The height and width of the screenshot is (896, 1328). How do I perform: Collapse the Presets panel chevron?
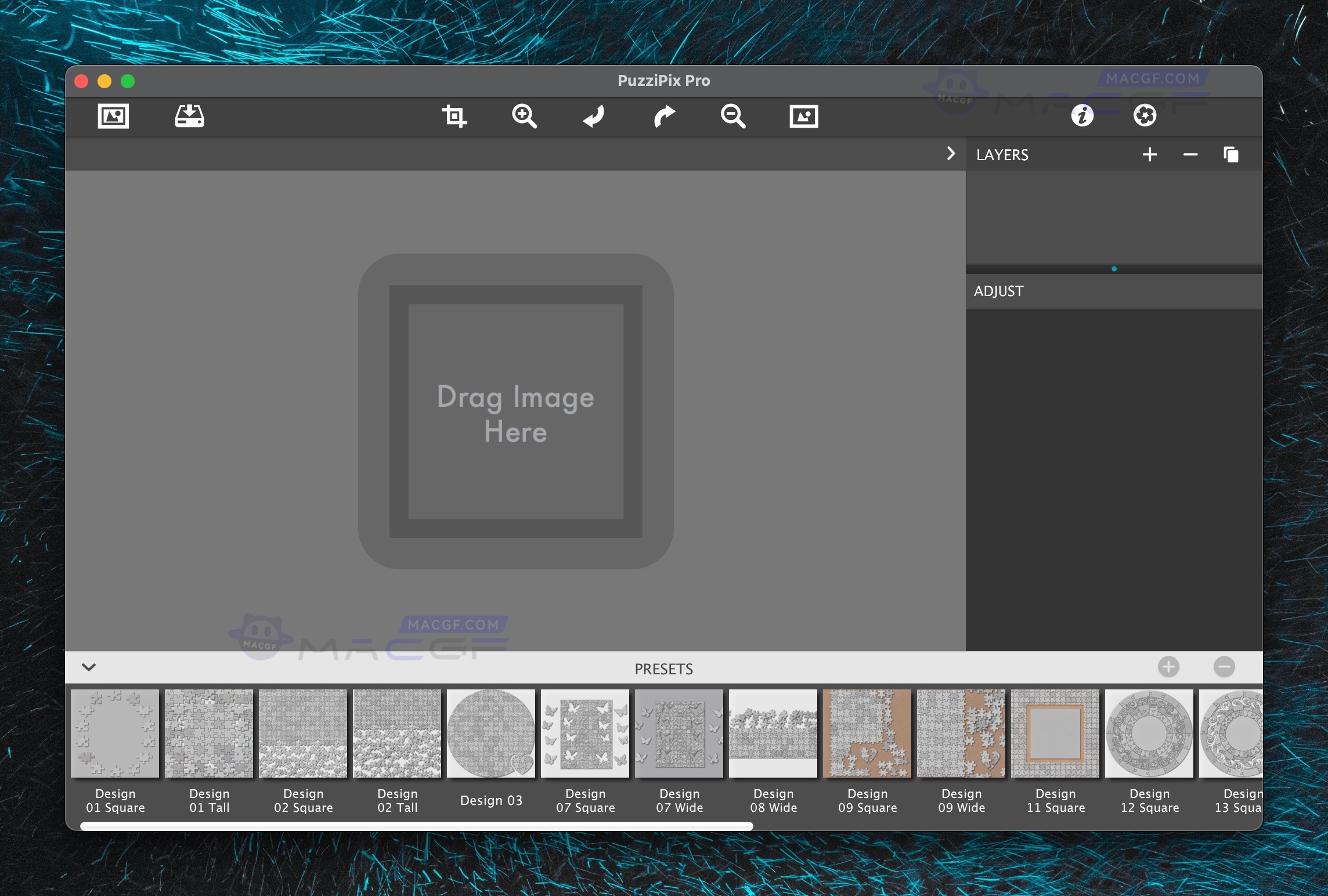(89, 667)
